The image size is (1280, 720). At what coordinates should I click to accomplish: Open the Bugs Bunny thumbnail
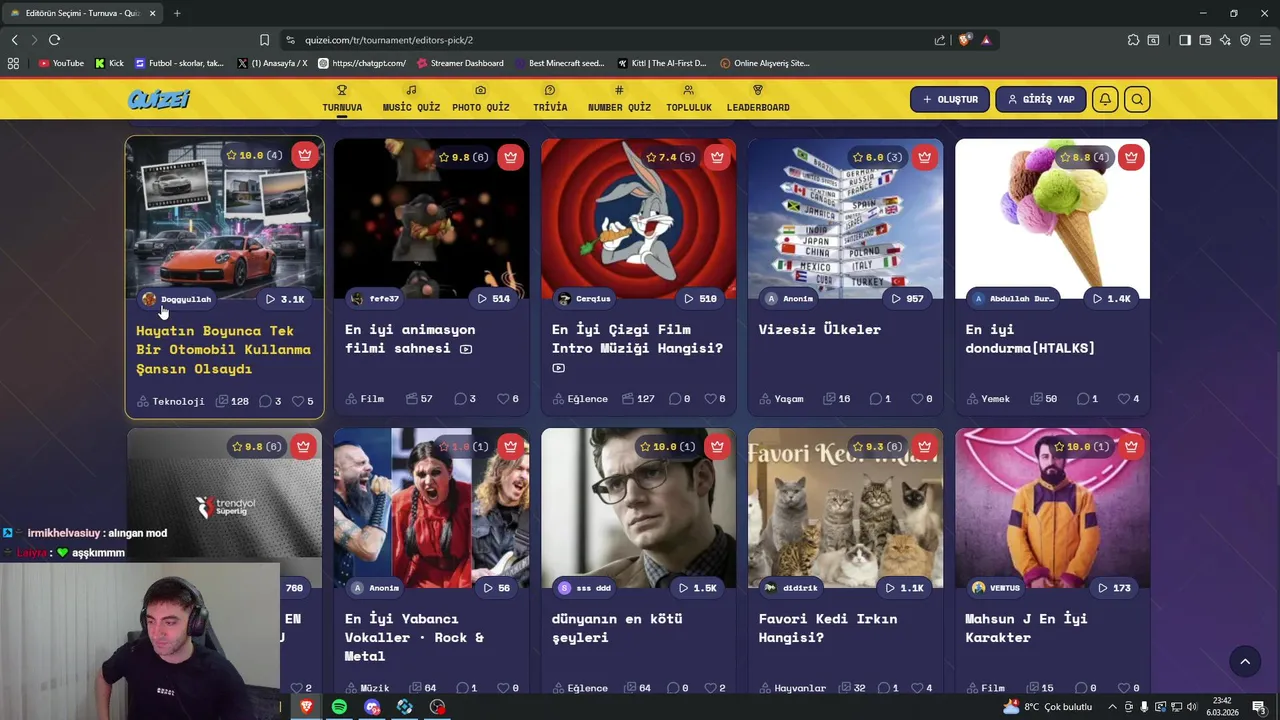[x=638, y=218]
